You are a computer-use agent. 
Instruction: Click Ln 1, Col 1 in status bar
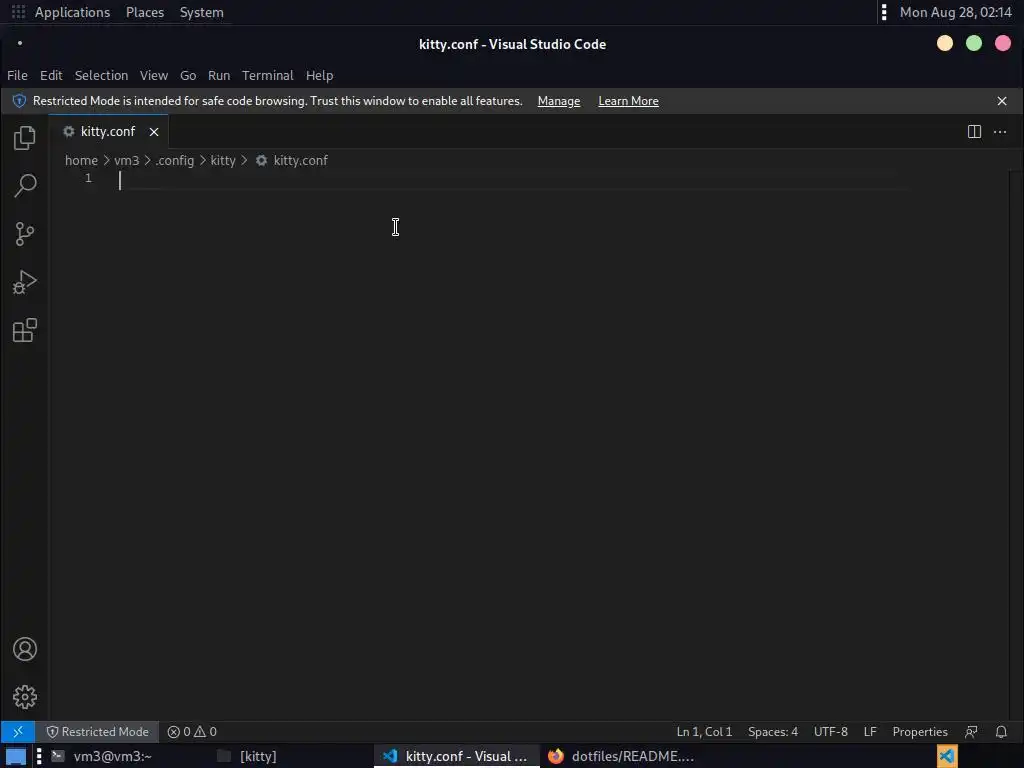(x=704, y=732)
